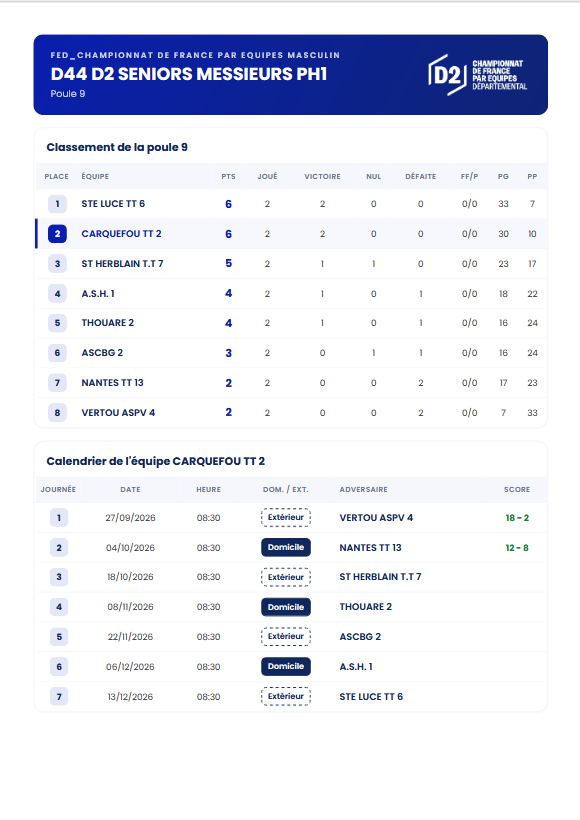Open ST HERBLAIN T.T 7 in standings table
The height and width of the screenshot is (820, 580).
(122, 264)
